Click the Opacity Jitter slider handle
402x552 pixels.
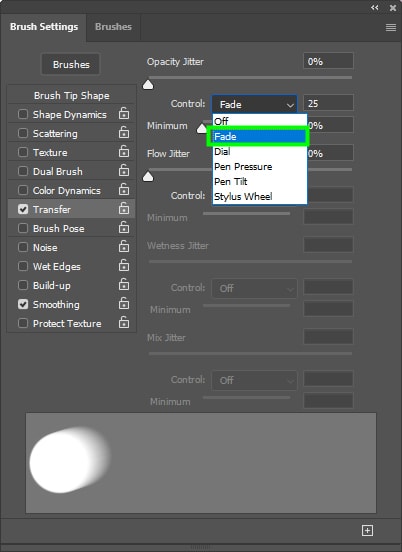tap(148, 85)
